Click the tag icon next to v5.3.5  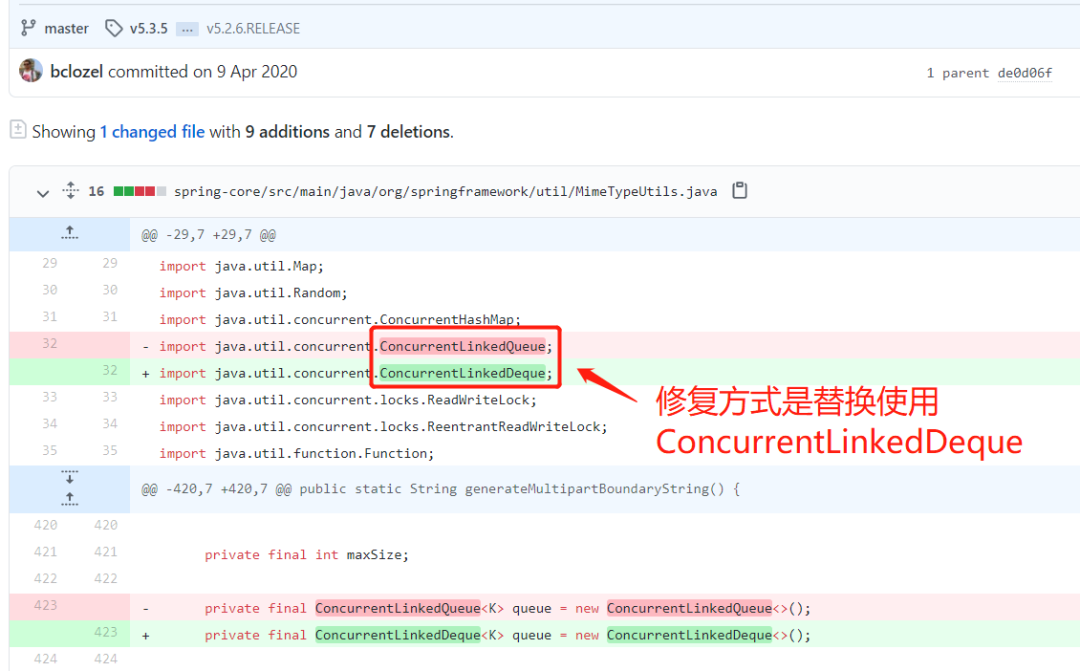[x=113, y=29]
